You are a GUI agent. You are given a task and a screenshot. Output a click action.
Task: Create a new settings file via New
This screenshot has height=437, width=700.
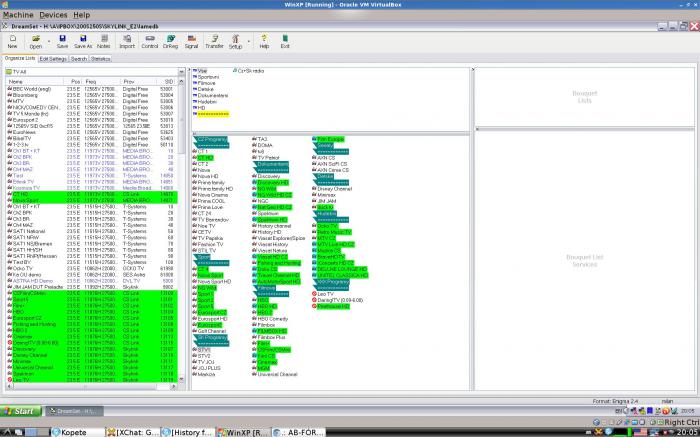click(x=12, y=42)
